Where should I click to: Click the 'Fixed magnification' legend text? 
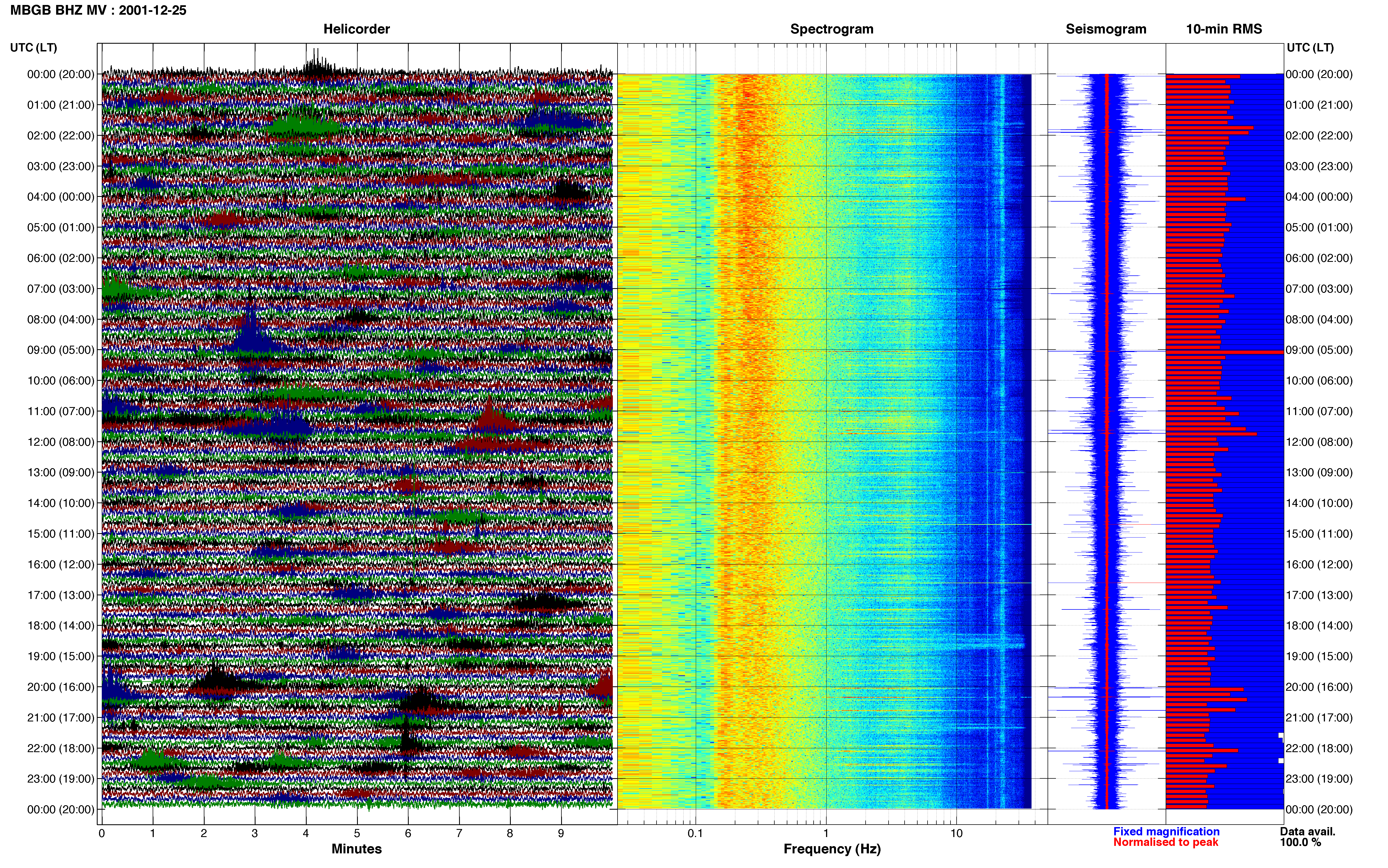pyautogui.click(x=1166, y=832)
